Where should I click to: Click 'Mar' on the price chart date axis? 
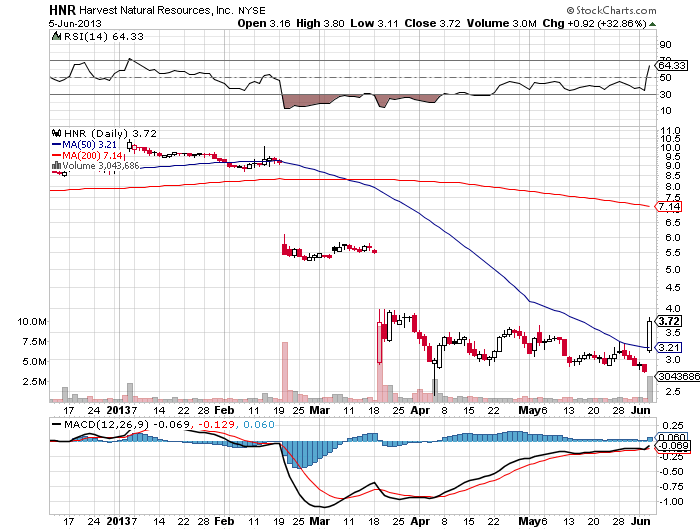pos(320,410)
